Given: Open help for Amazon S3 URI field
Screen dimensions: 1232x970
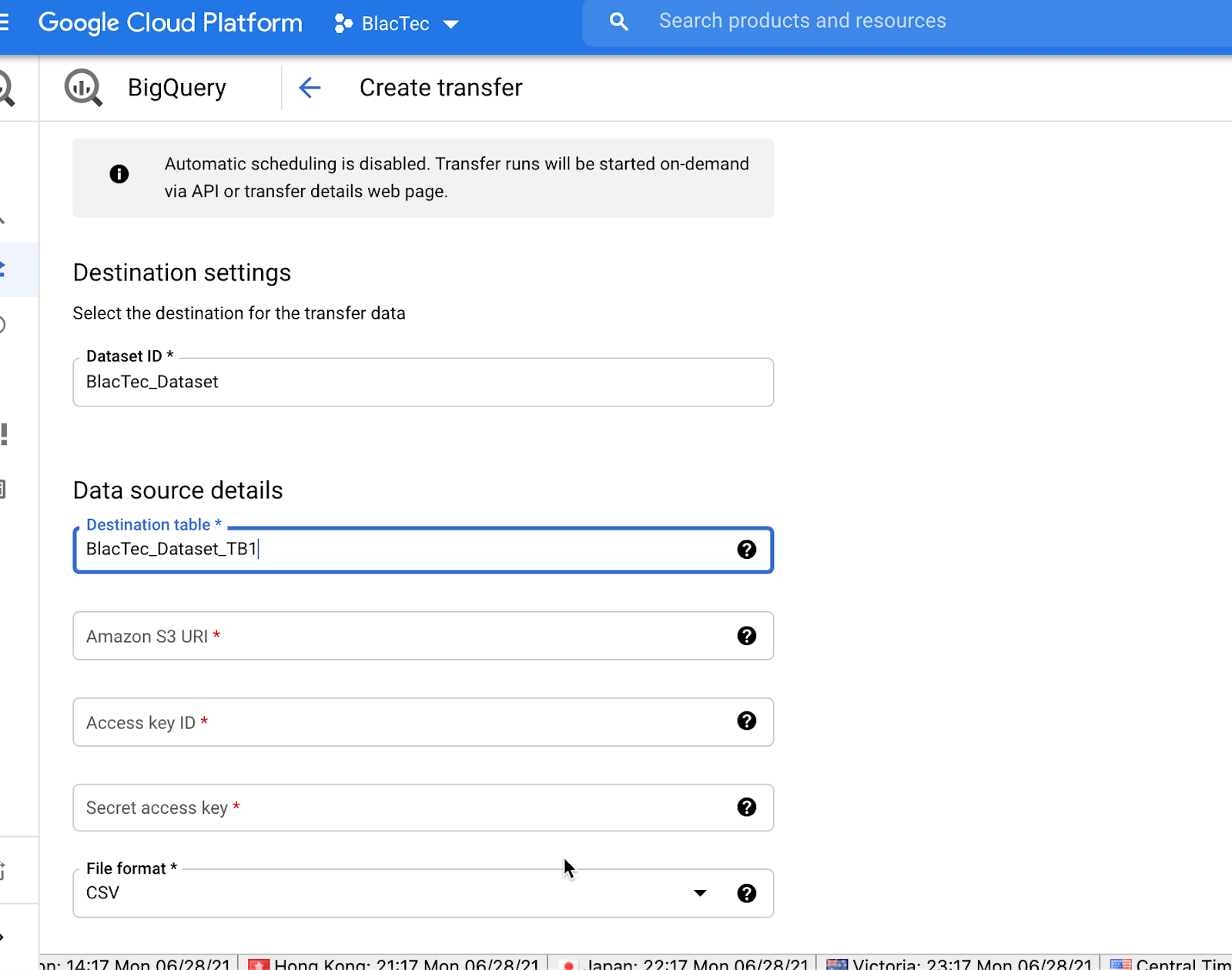Looking at the screenshot, I should tap(746, 635).
